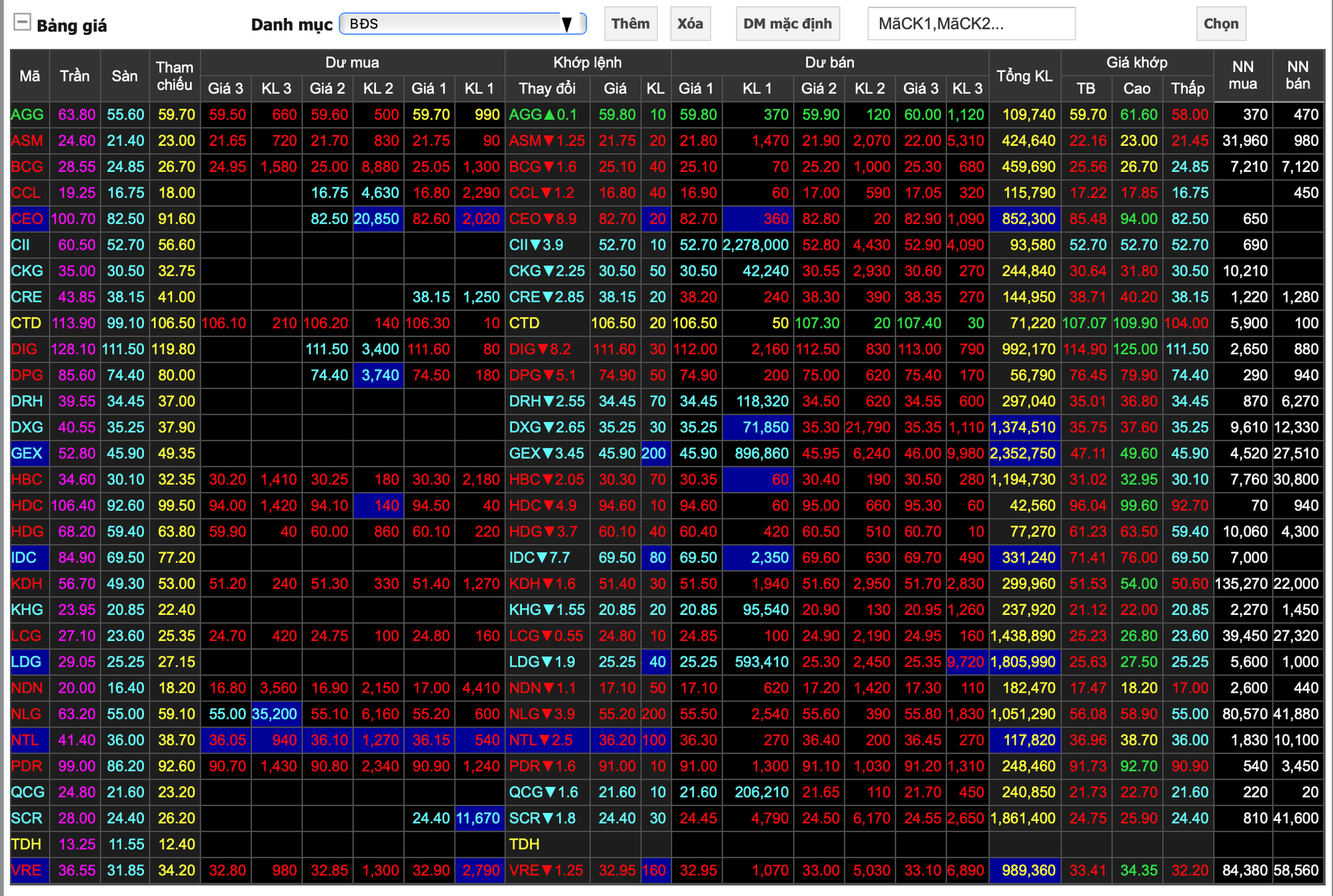The height and width of the screenshot is (896, 1333).
Task: Select the GEX stock code
Action: (27, 453)
